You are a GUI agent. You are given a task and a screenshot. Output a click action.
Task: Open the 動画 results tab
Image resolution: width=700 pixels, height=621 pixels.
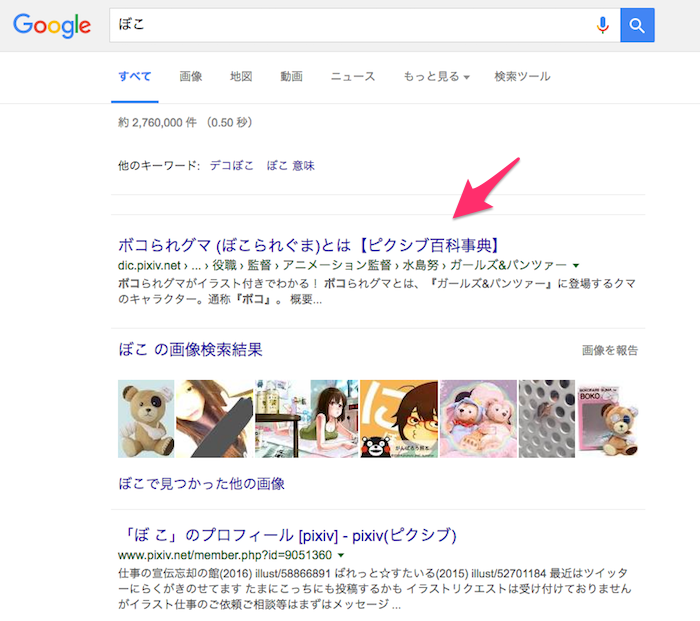(x=292, y=76)
